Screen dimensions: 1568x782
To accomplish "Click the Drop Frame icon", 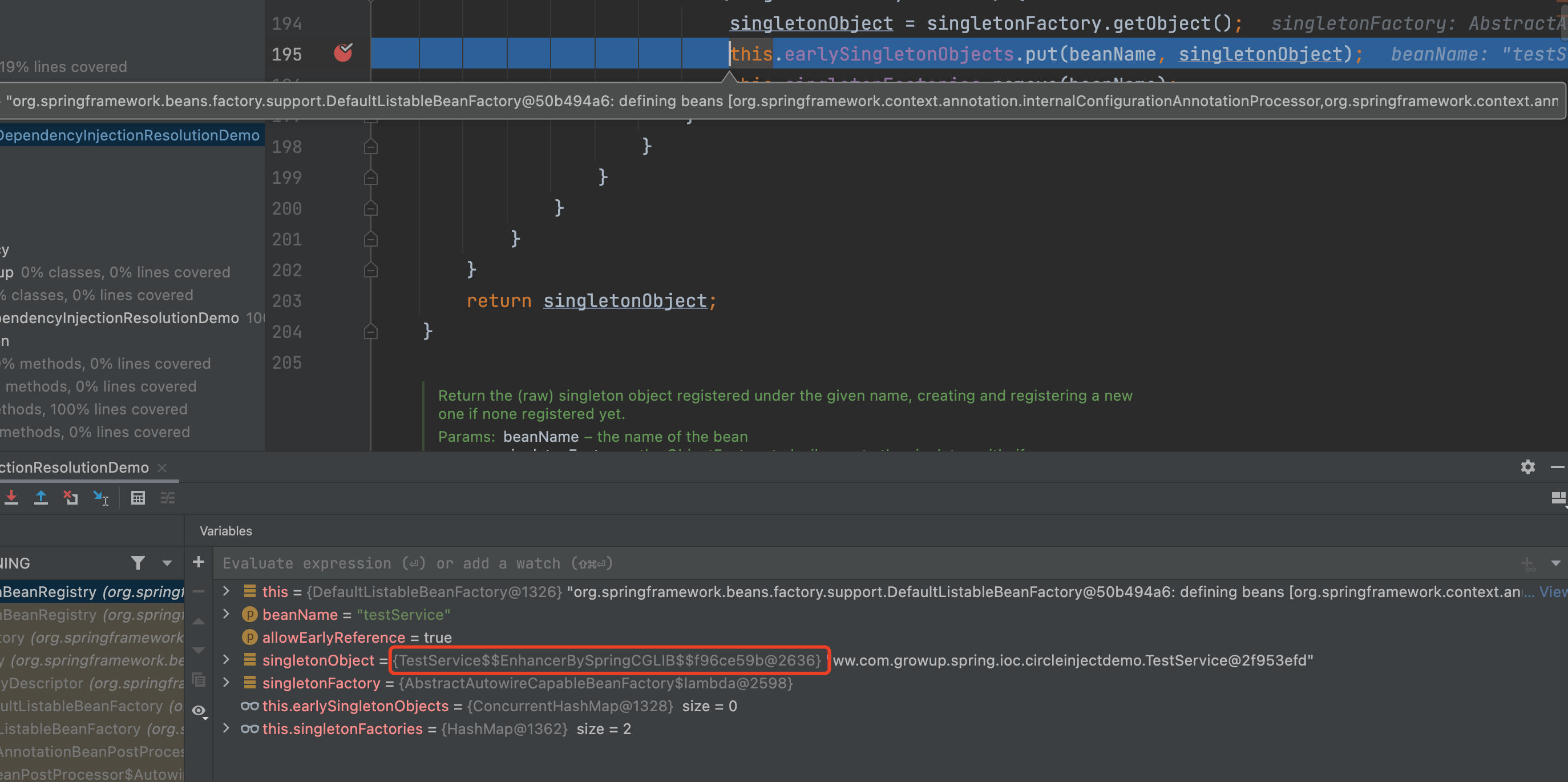I will point(71,498).
